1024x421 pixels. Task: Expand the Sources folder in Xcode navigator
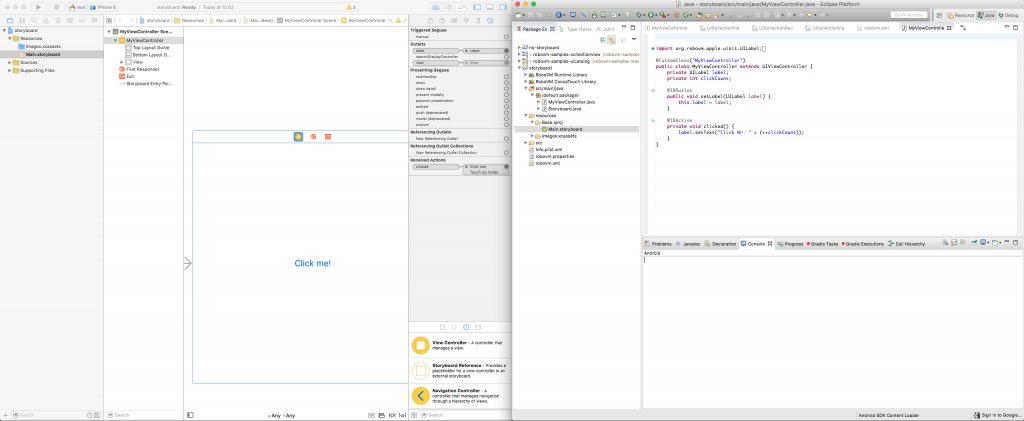point(11,62)
